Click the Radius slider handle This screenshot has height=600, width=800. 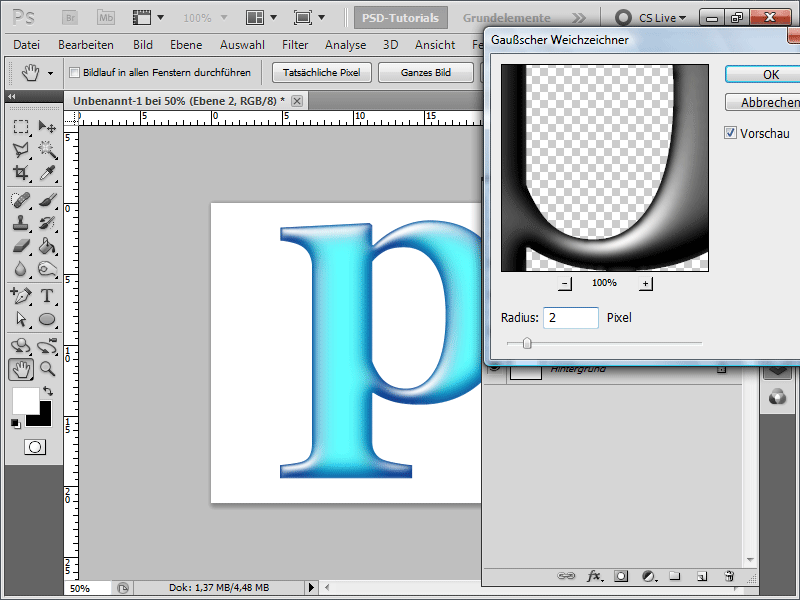[527, 343]
